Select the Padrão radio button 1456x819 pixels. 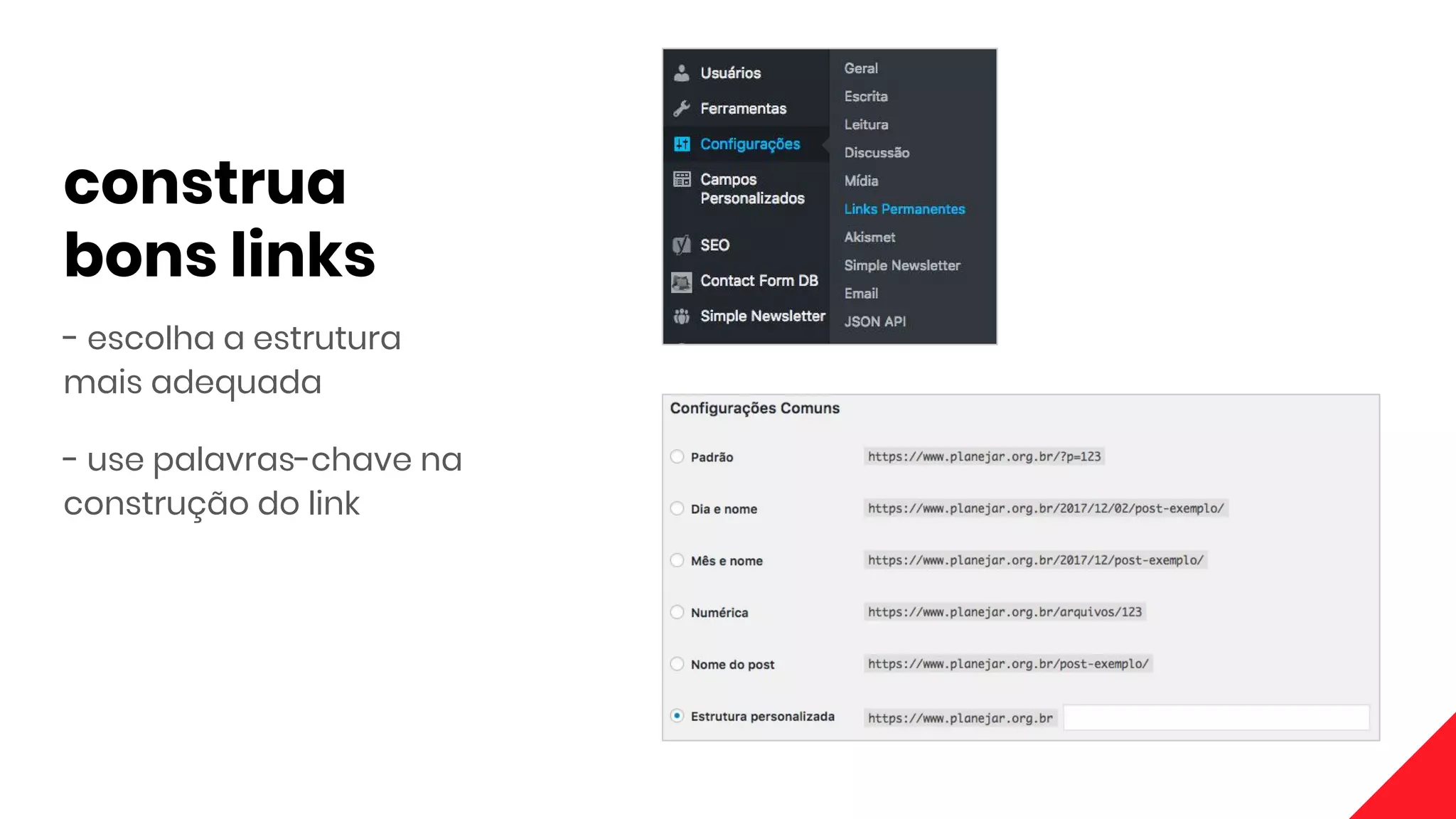[x=677, y=456]
